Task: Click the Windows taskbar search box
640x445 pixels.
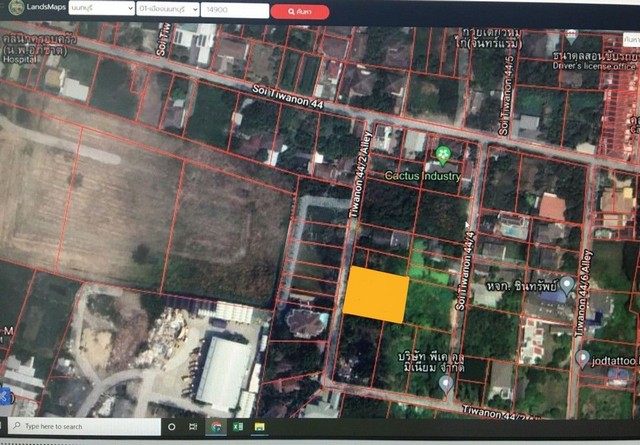Action: coord(80,426)
